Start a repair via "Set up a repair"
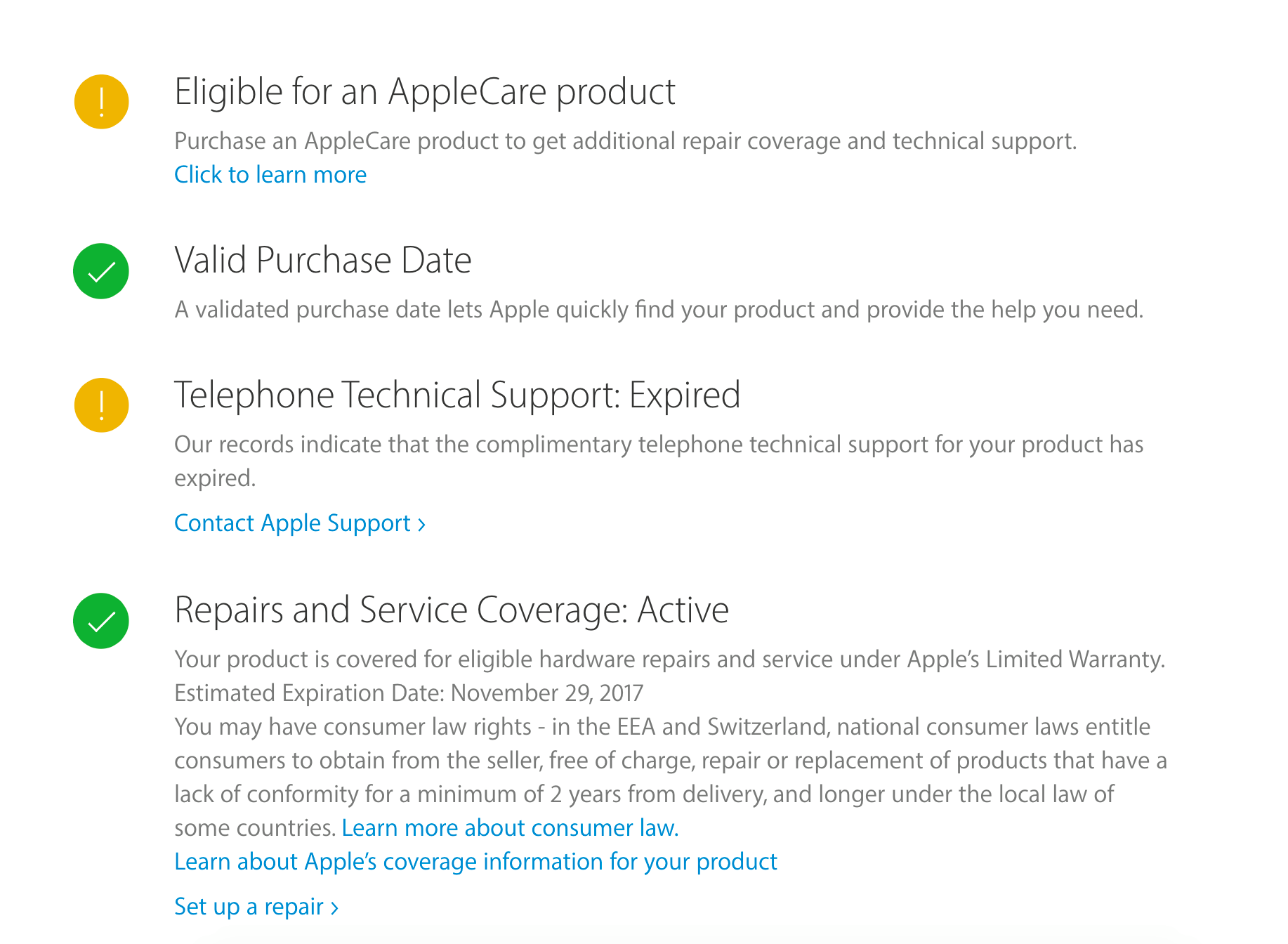This screenshot has width=1288, height=944. pyautogui.click(x=249, y=907)
